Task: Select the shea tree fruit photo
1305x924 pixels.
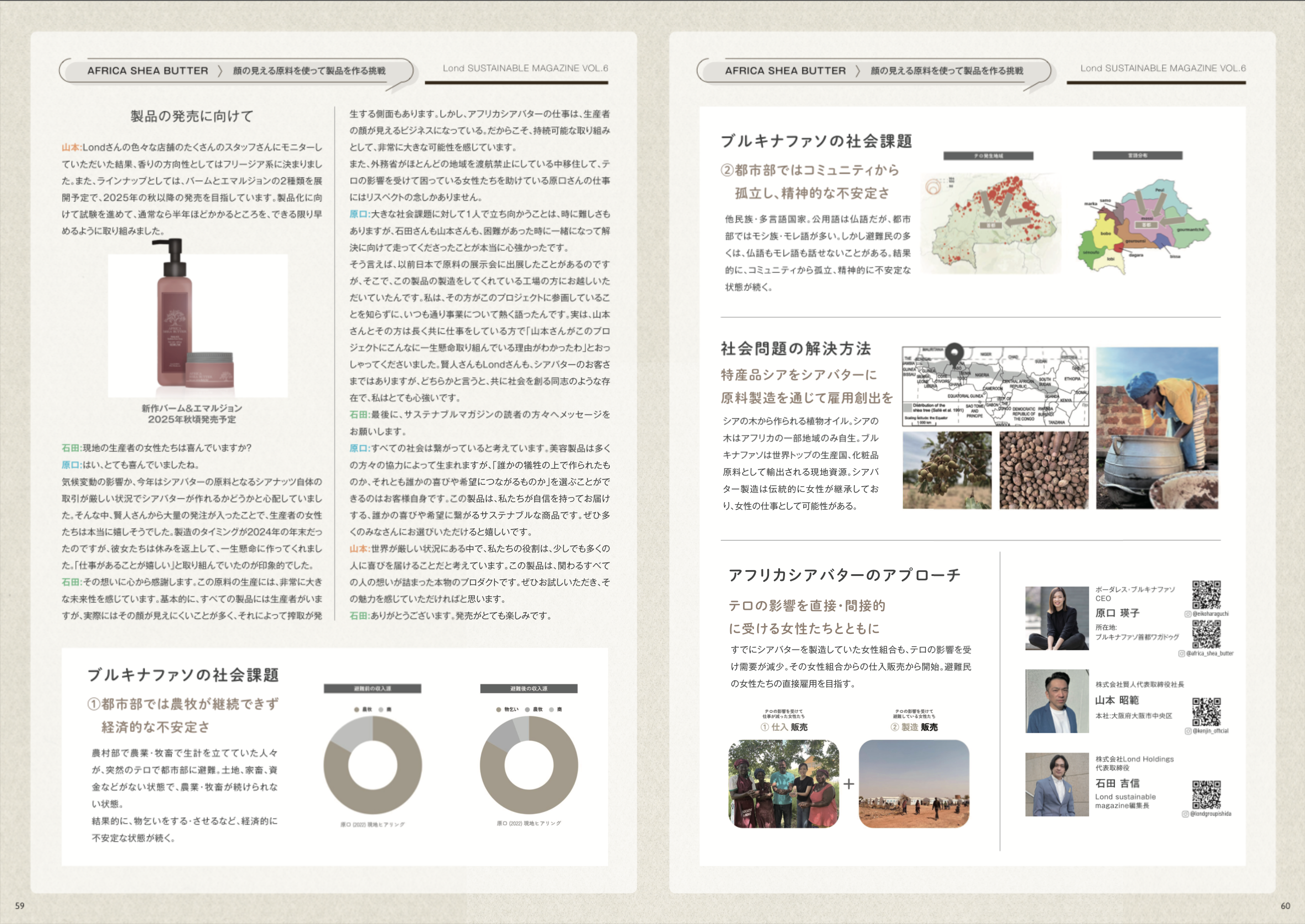Action: pos(947,470)
